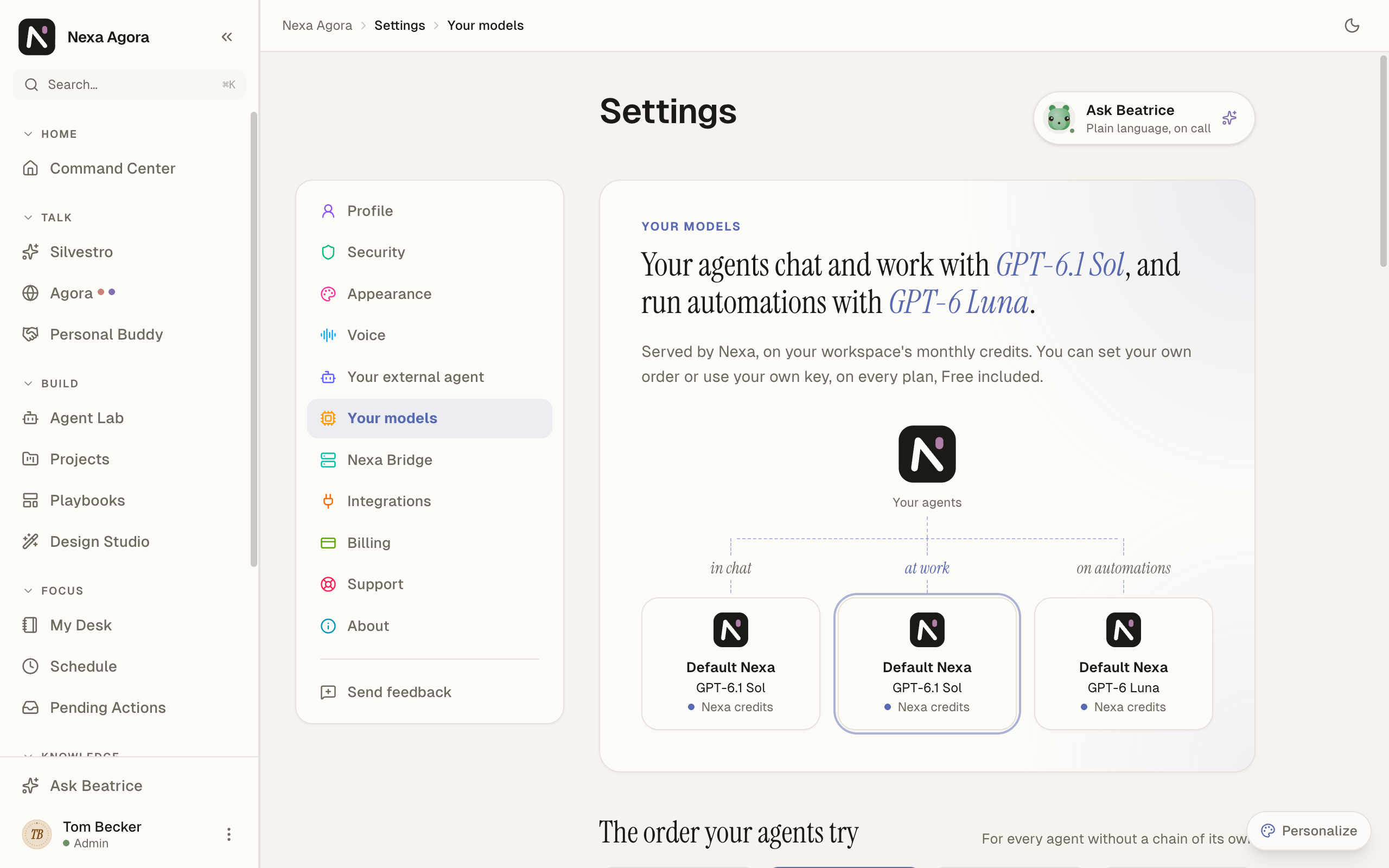Collapse the HOME section
Viewport: 1389px width, 868px height.
pyautogui.click(x=50, y=134)
